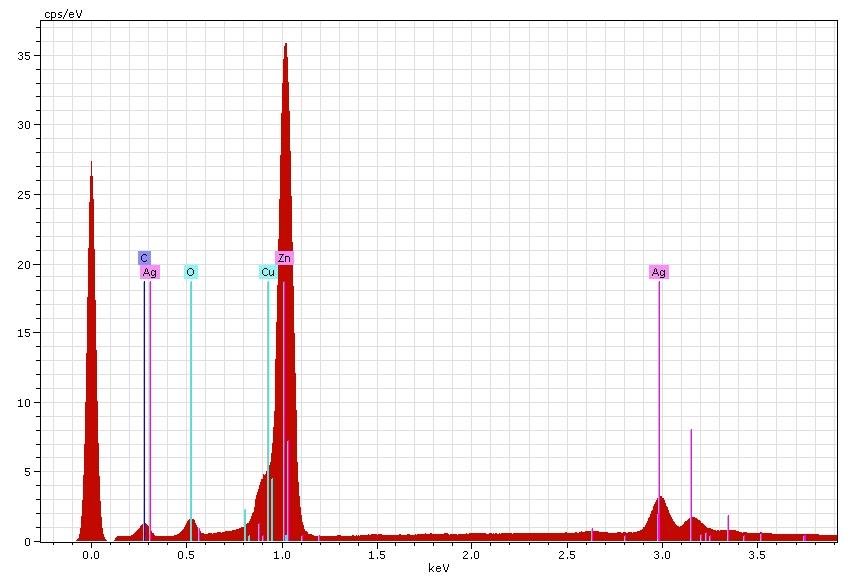Click the Zn element label
The image size is (848, 579).
tap(284, 258)
